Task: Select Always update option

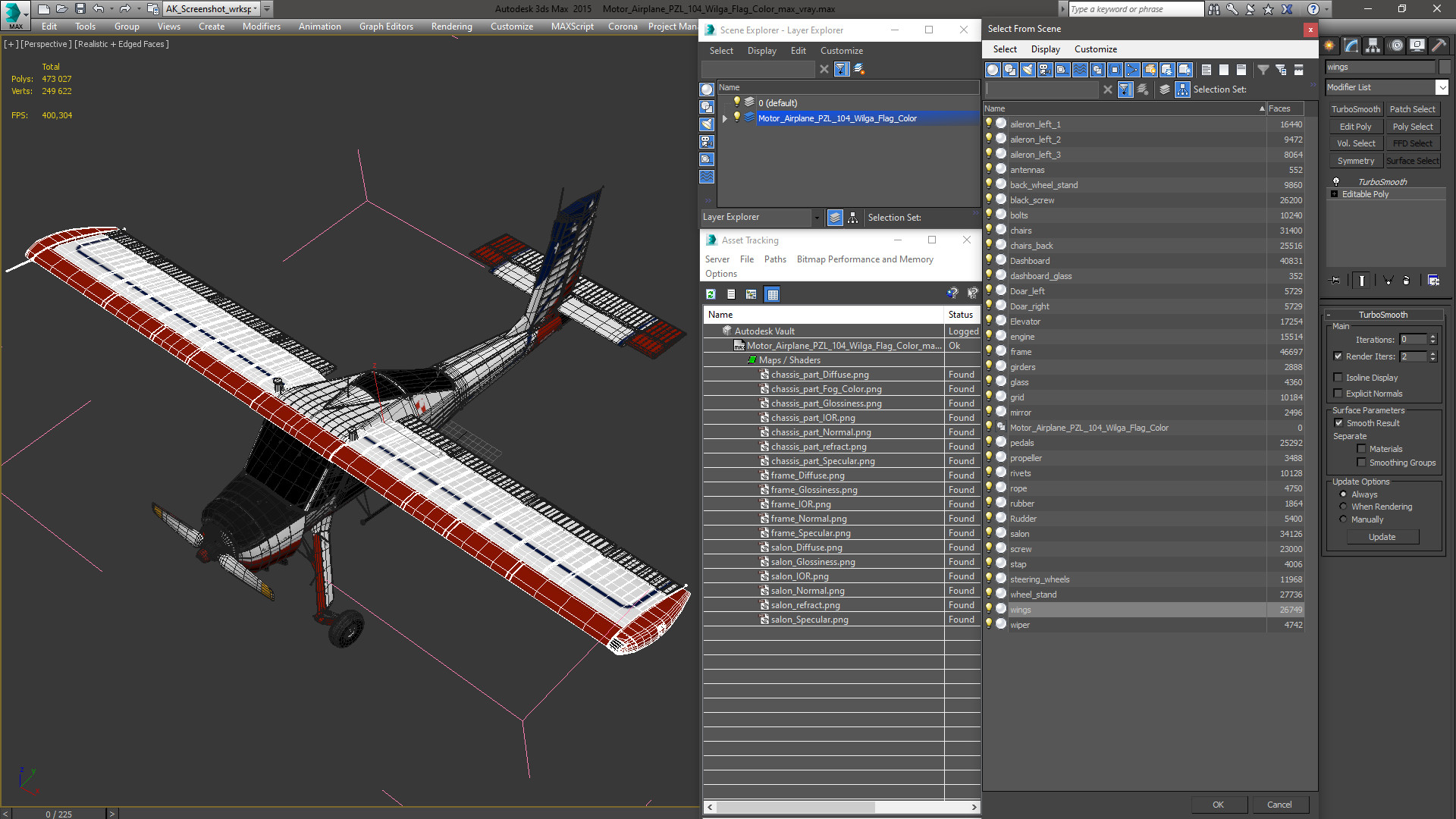Action: (1343, 494)
